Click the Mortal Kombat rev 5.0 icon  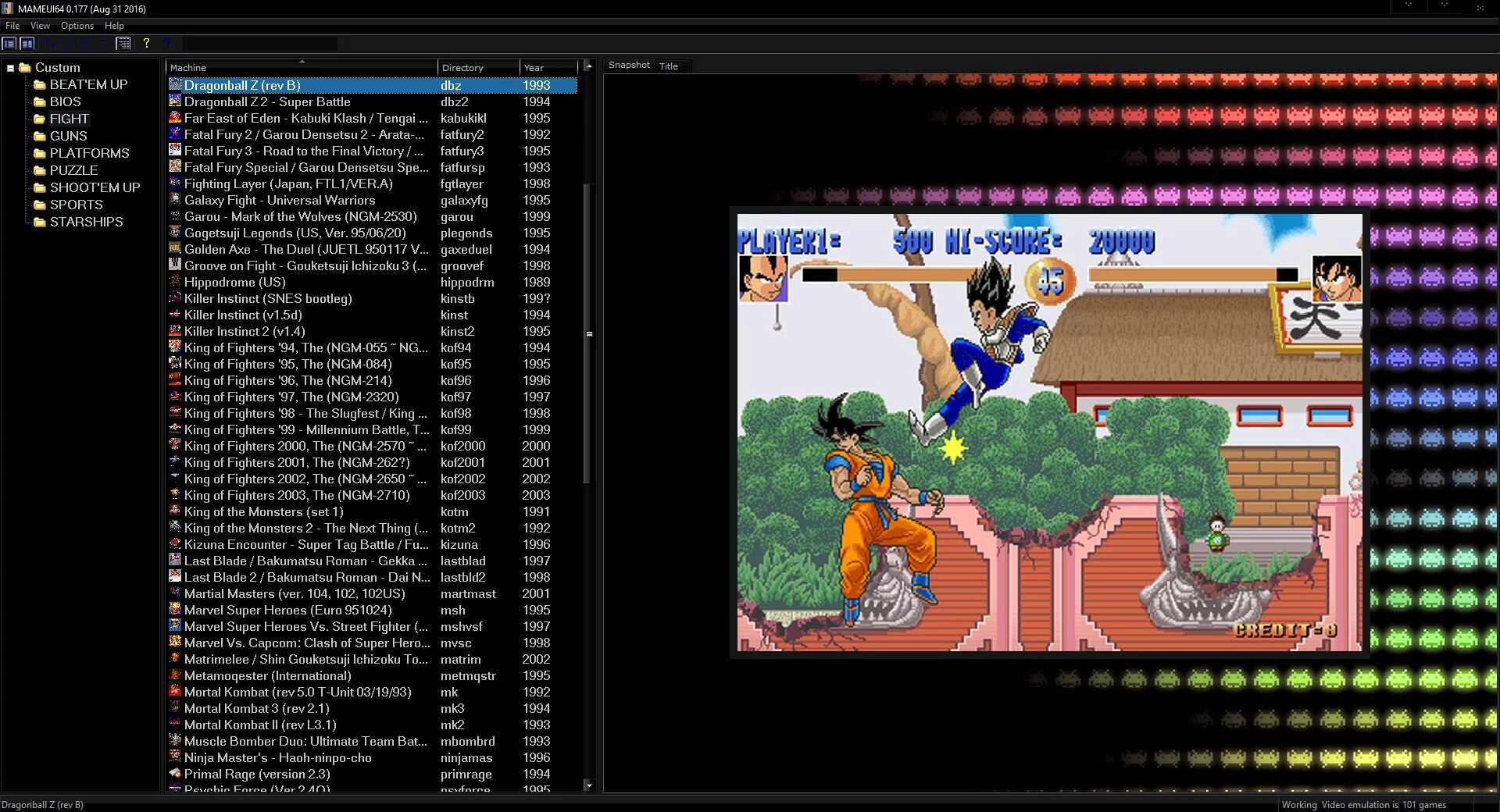175,692
